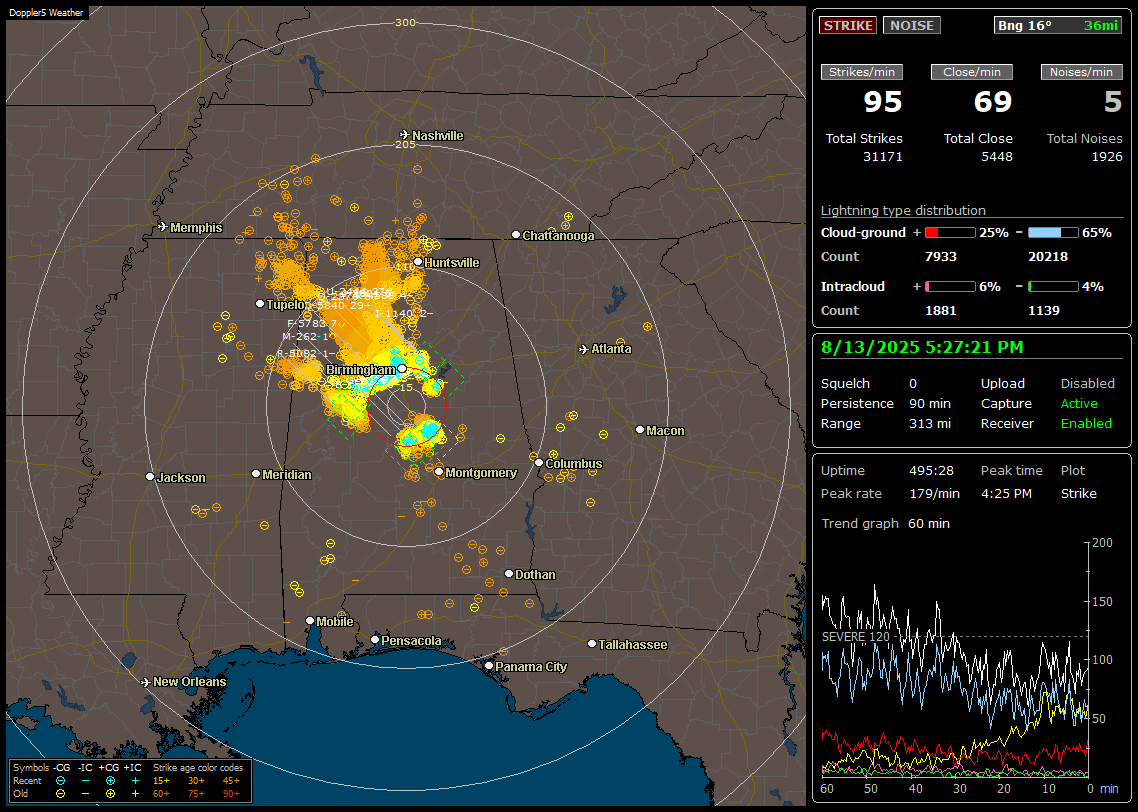Click the recent -CG cyan legend symbol
The image size is (1138, 812).
click(60, 781)
